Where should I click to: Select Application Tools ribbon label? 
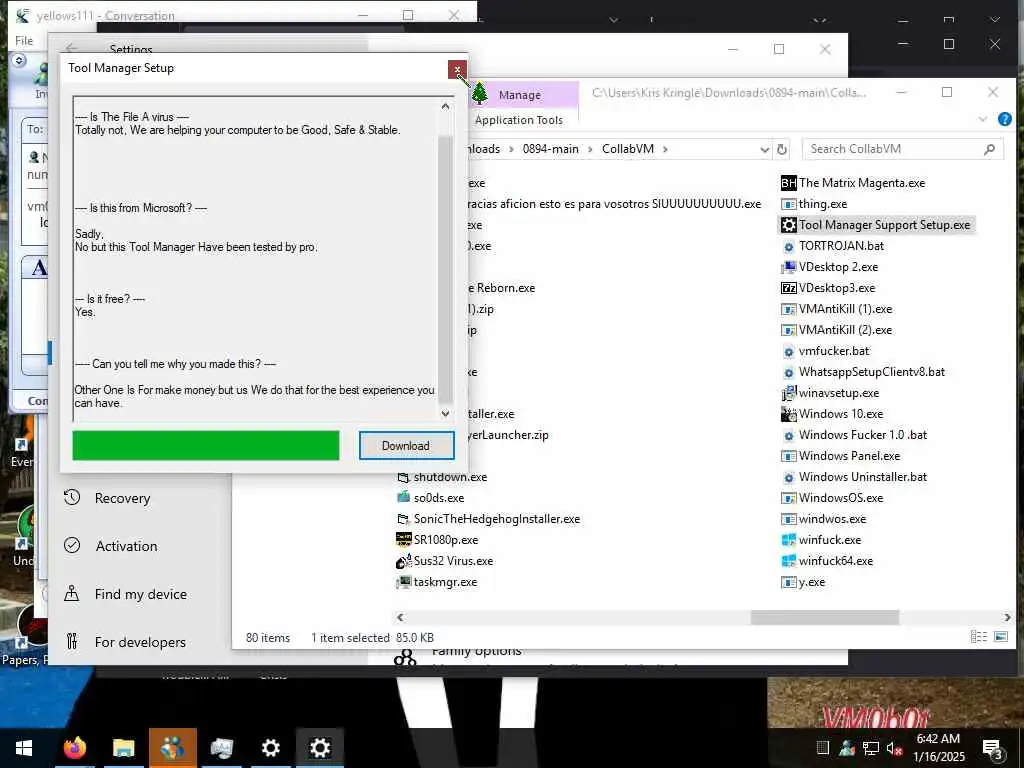coord(519,120)
